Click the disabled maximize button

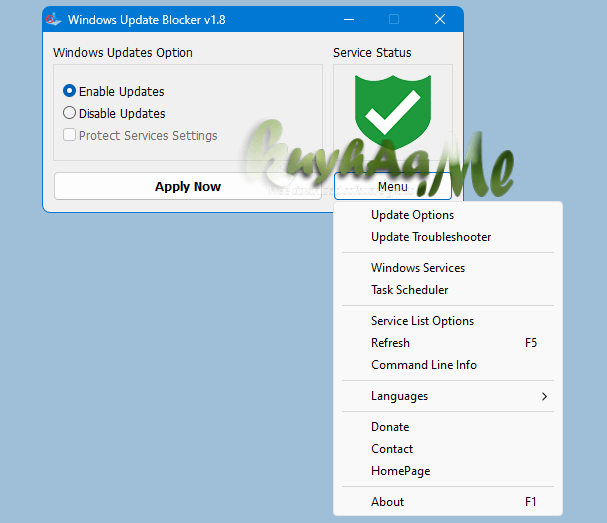[394, 19]
